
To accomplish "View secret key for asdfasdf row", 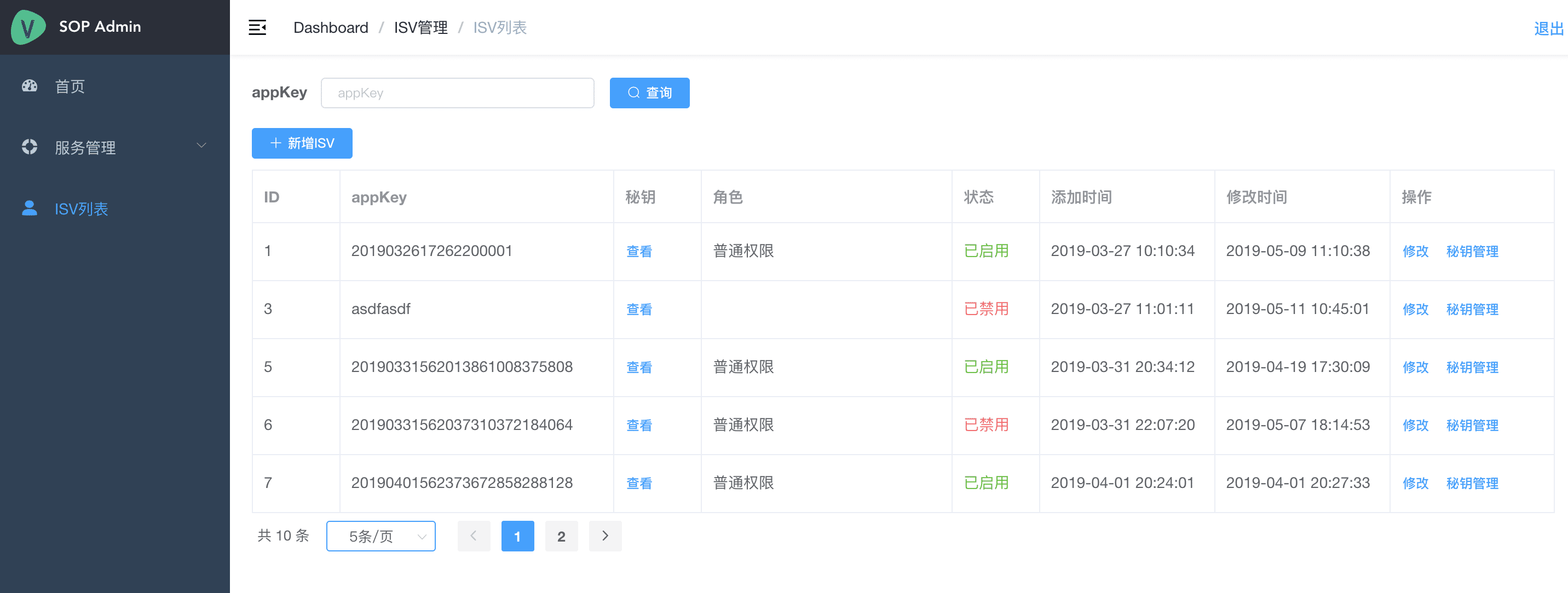I will click(x=638, y=309).
